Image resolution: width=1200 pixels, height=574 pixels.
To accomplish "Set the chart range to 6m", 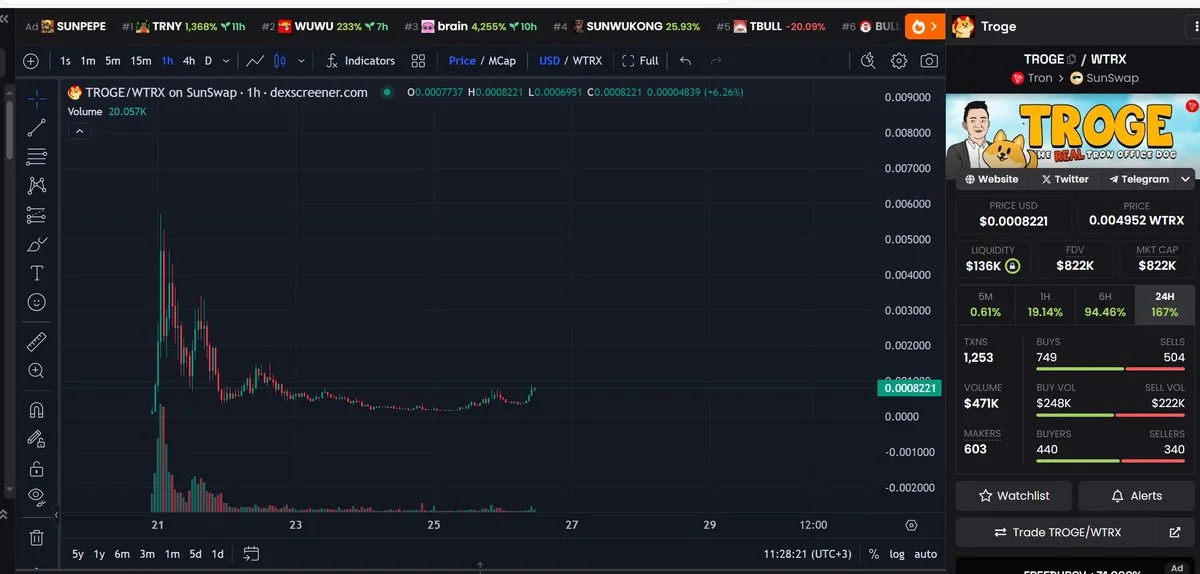I will 122,554.
